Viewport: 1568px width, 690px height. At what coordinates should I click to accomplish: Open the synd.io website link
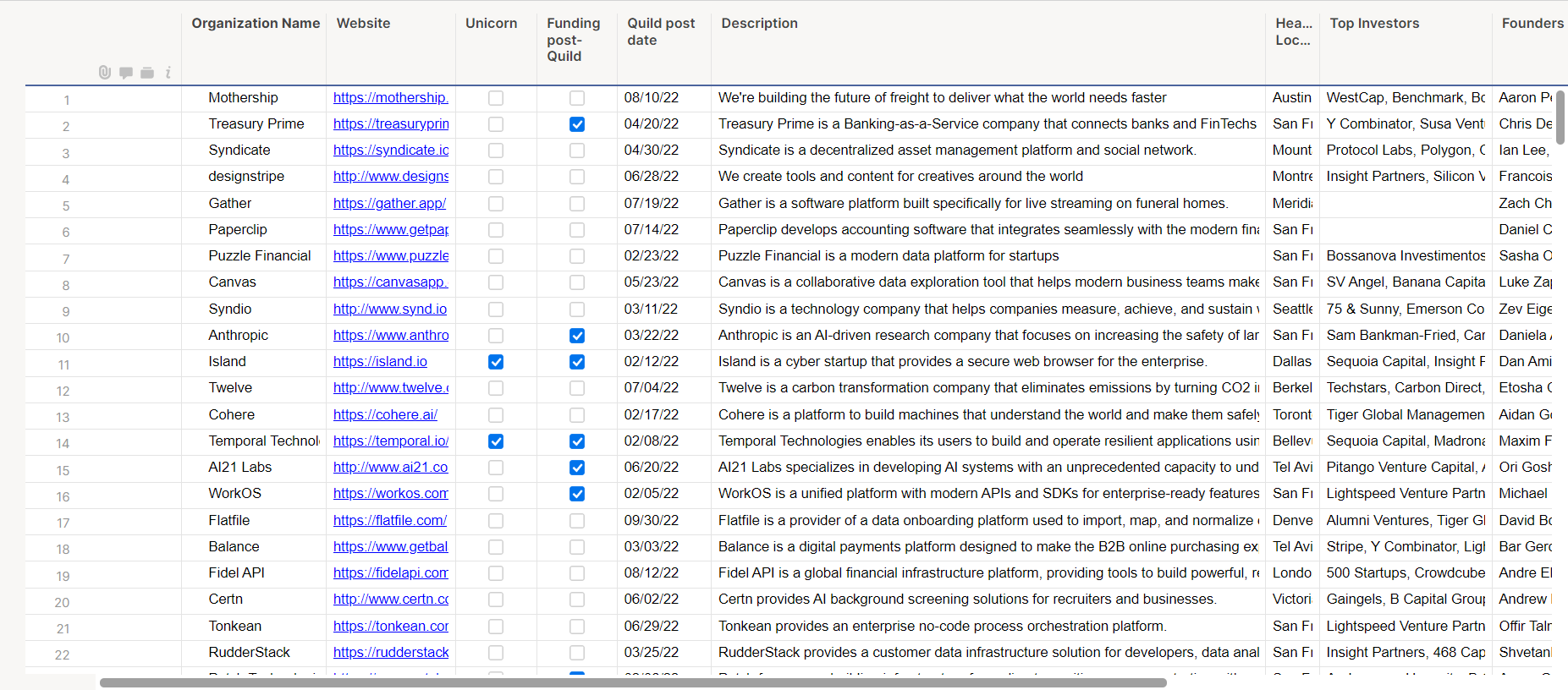point(390,309)
